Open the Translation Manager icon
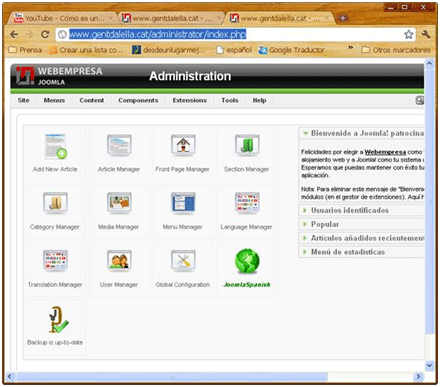Viewport: 440px width, 387px height. 55,261
